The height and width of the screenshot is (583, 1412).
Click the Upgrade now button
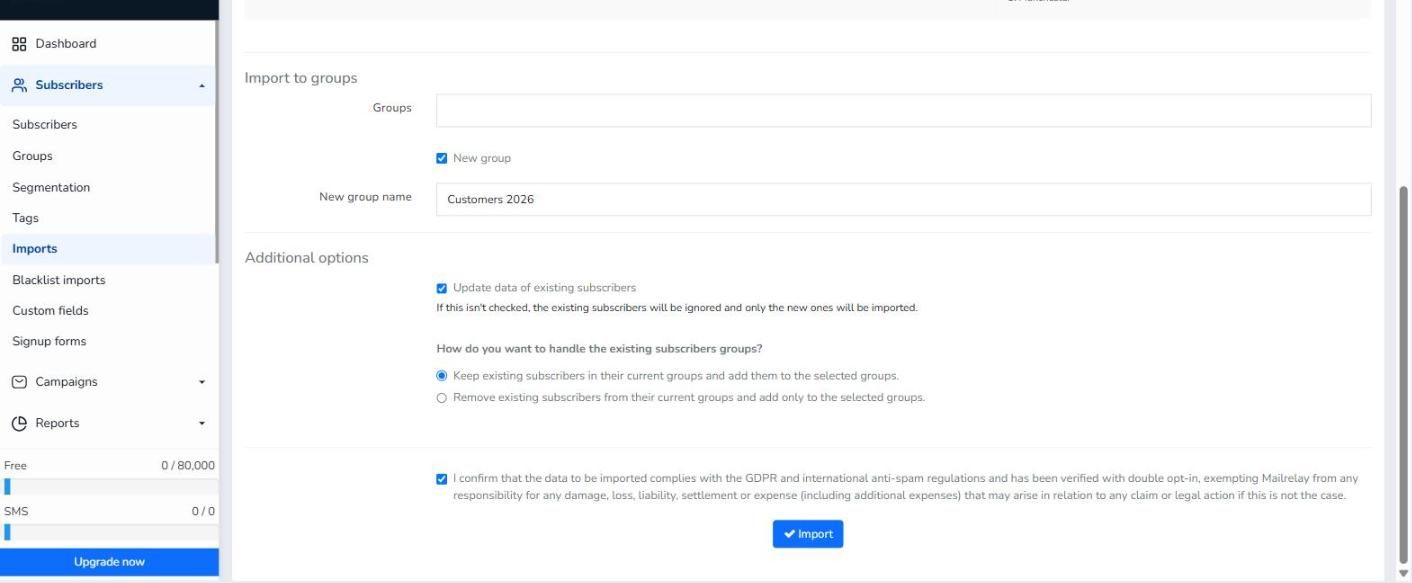[109, 562]
